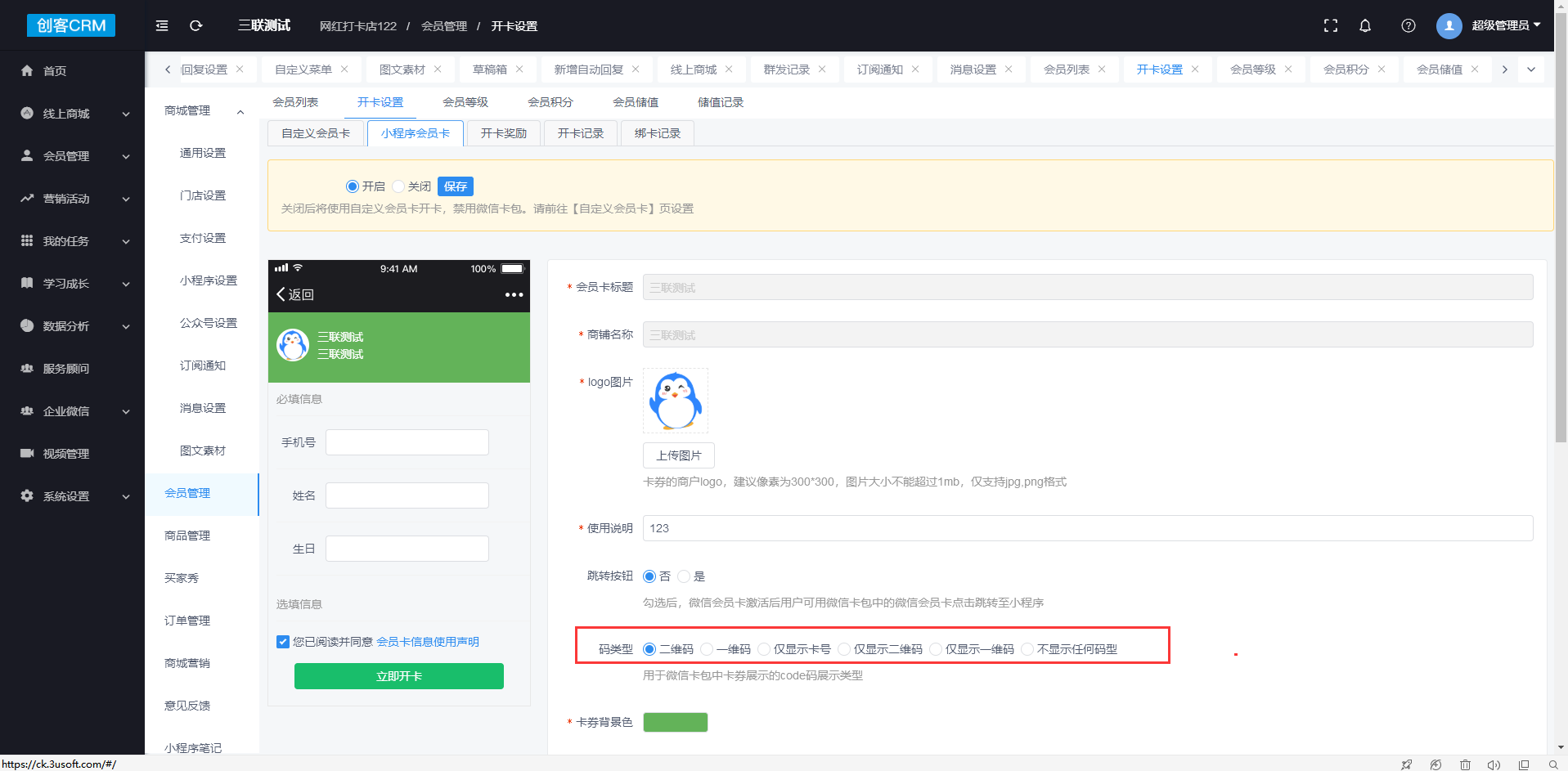Uncheck the 您已阅读并同意 agreement checkbox
The image size is (1568, 771).
tap(283, 642)
